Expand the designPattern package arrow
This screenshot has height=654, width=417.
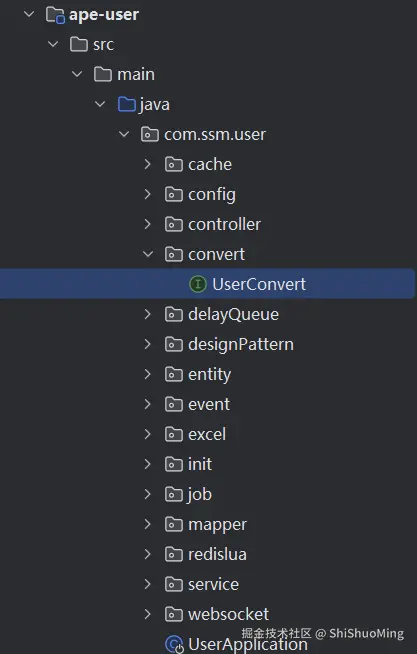point(148,344)
